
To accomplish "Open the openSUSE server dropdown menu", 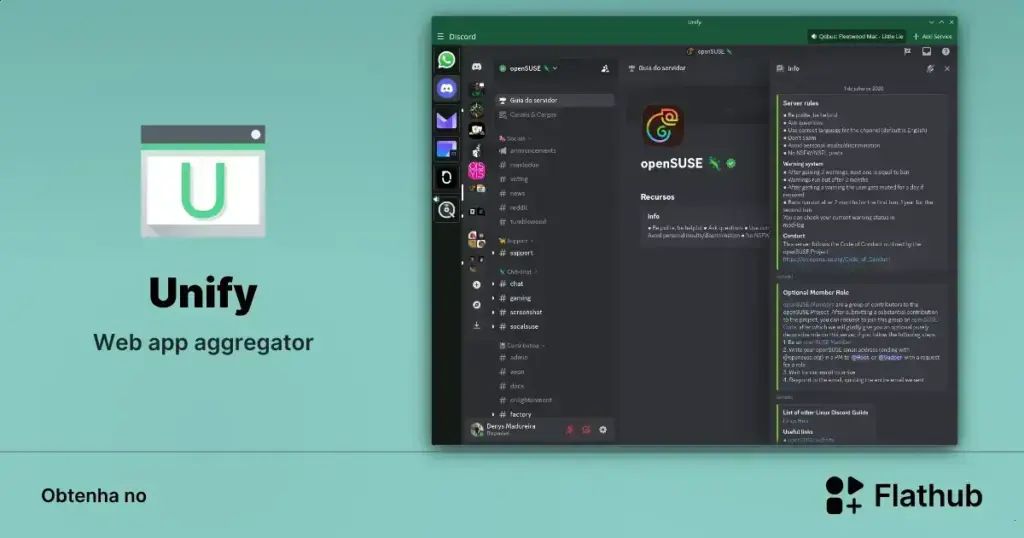I will point(555,68).
